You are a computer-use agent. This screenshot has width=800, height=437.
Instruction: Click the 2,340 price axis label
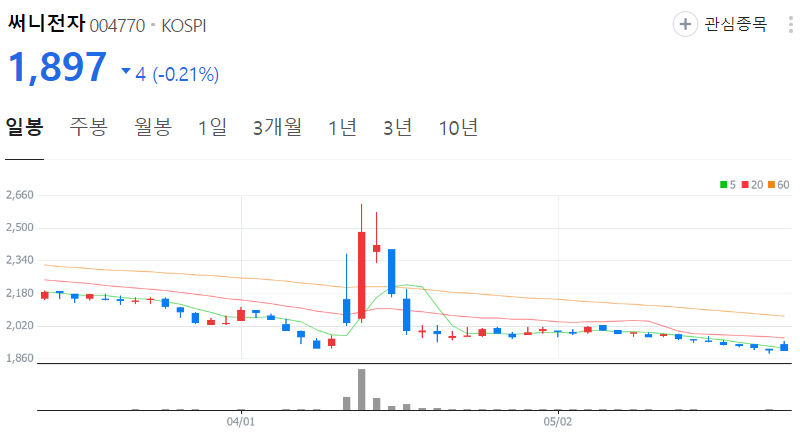click(x=19, y=260)
